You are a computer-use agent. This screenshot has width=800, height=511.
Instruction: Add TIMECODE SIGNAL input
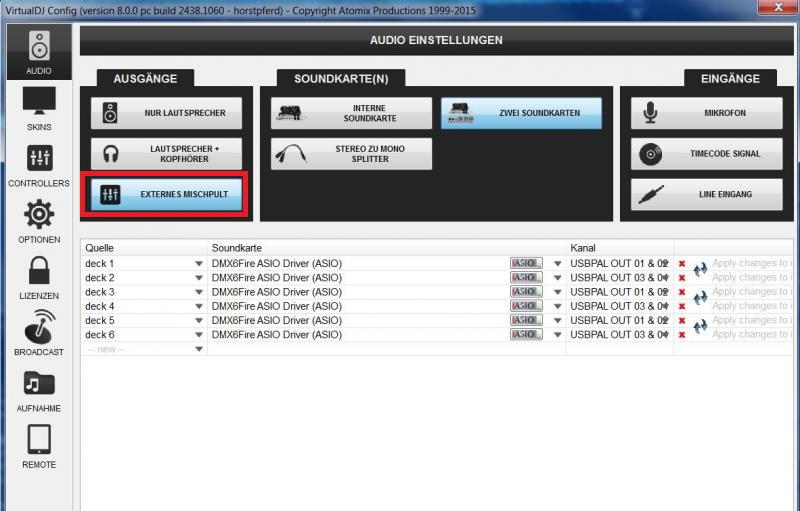pos(707,154)
